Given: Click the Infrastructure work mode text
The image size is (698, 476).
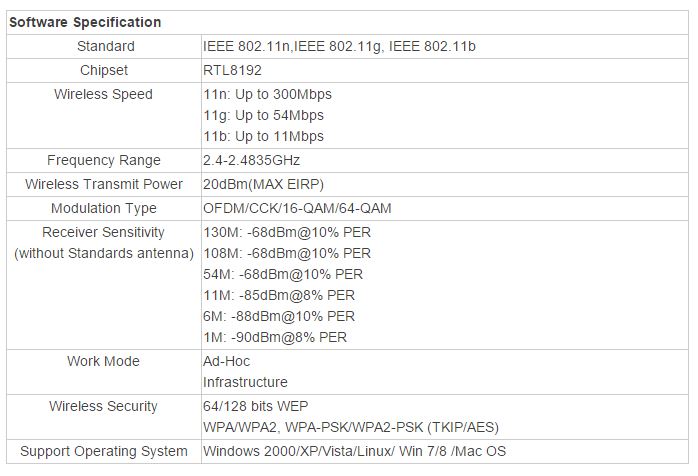Looking at the screenshot, I should tap(245, 382).
